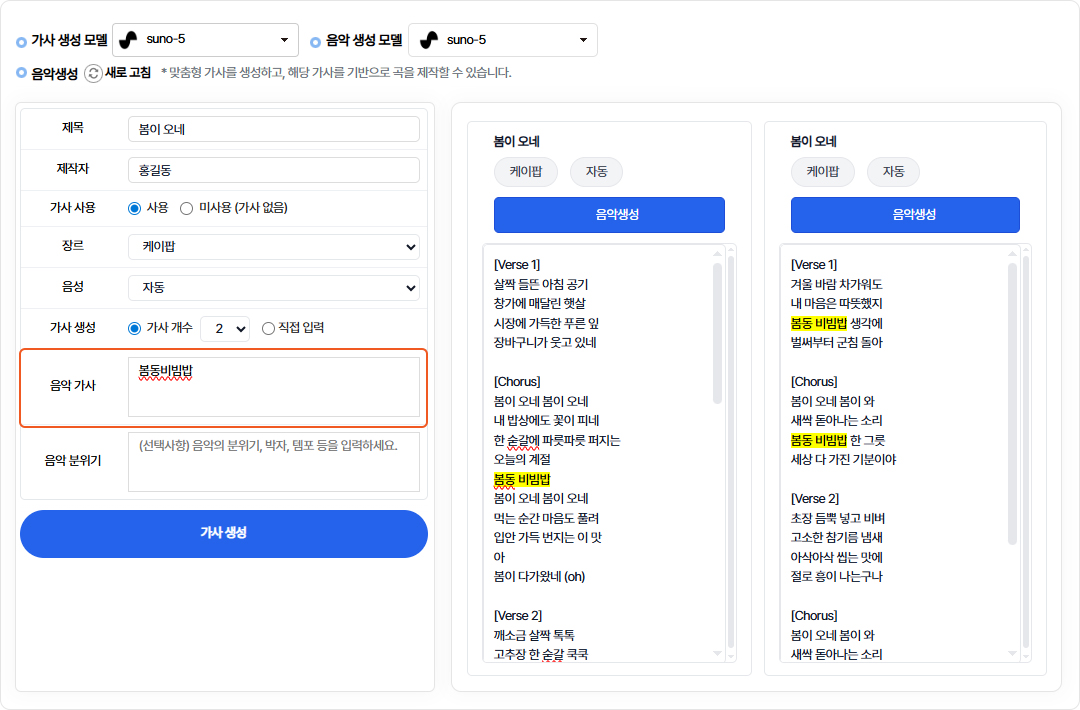Click the suno logo in 가사 생성 모델

pos(128,40)
